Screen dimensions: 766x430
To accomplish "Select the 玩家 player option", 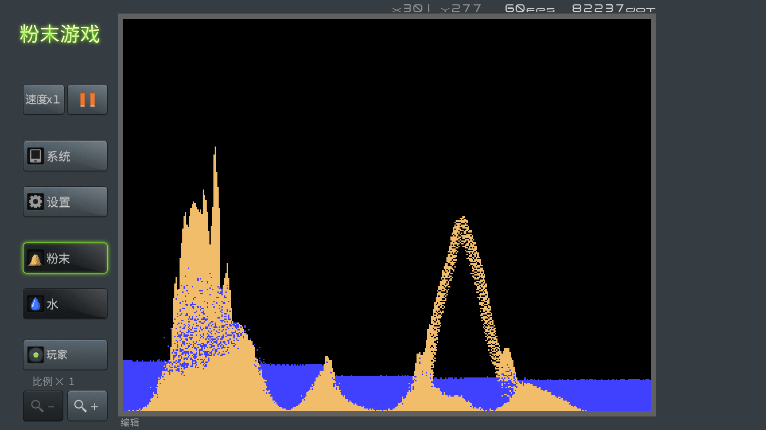I will [x=65, y=354].
